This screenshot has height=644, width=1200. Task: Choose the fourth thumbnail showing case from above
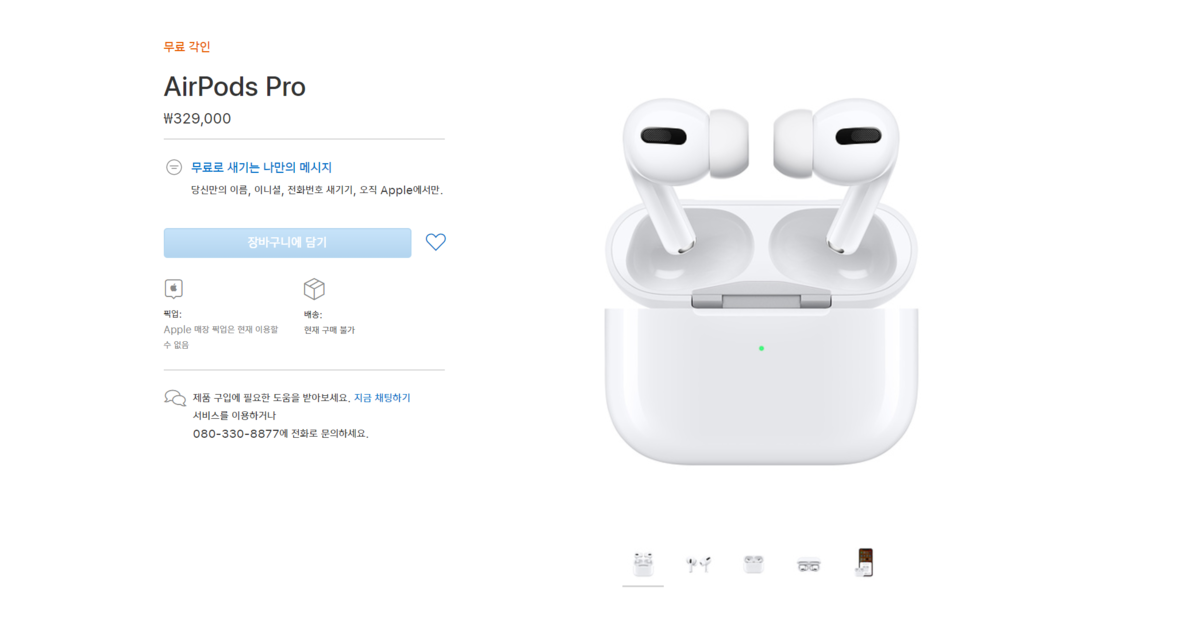[809, 565]
